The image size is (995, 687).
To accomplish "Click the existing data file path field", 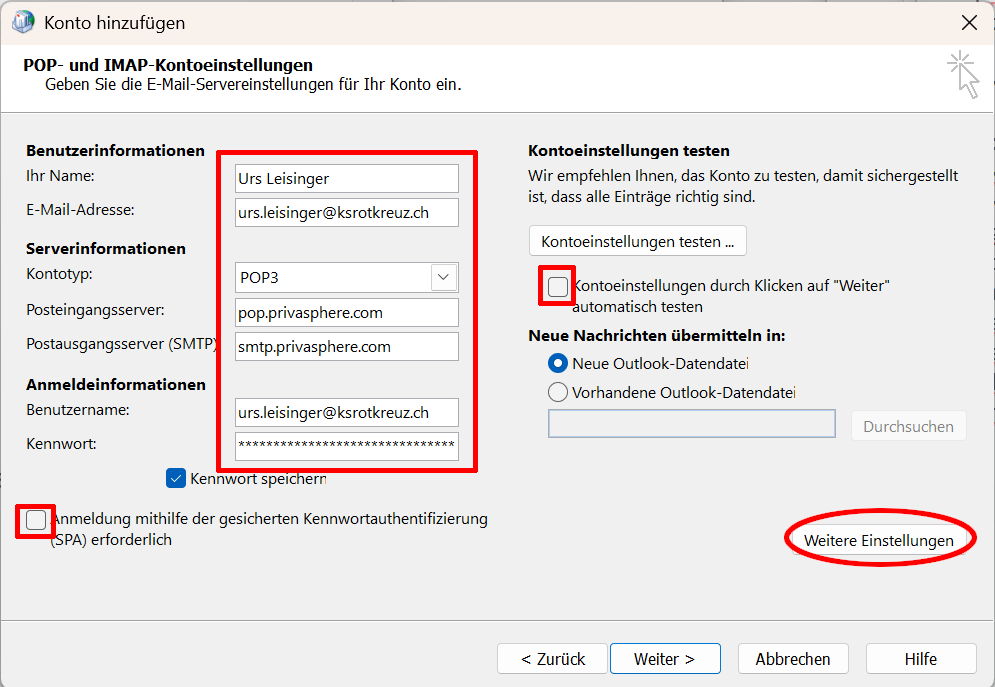I will click(x=691, y=424).
